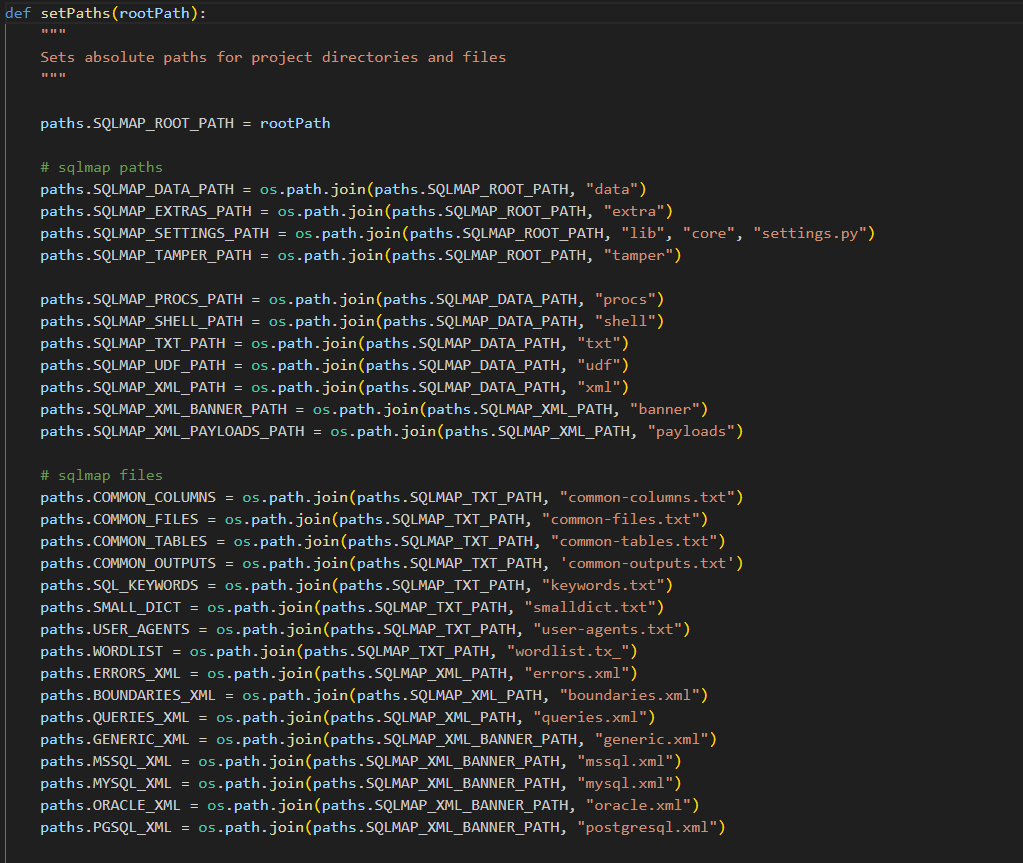Click the "shell" string literal

click(x=625, y=321)
